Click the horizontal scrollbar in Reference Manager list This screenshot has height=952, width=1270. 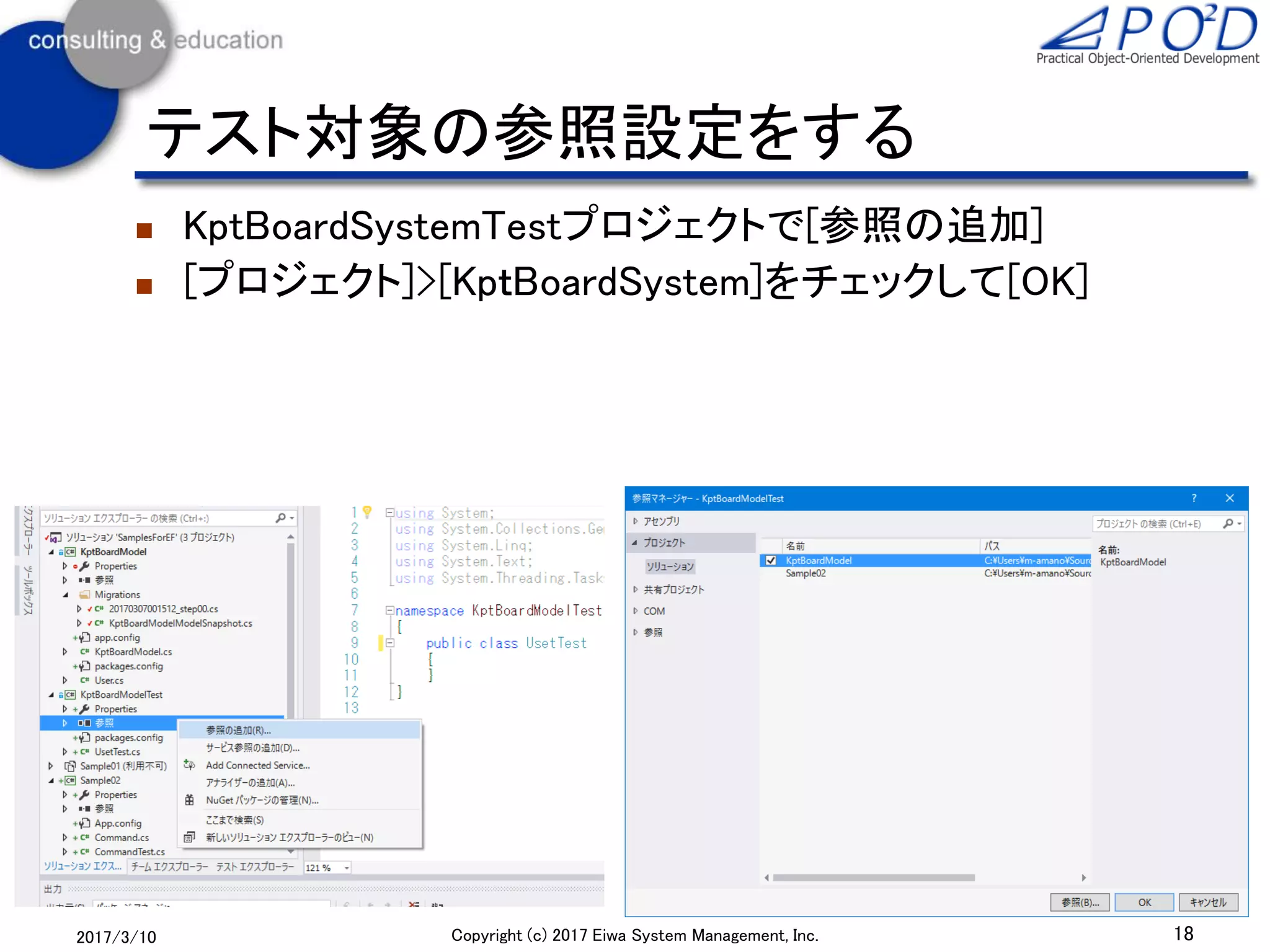(874, 878)
